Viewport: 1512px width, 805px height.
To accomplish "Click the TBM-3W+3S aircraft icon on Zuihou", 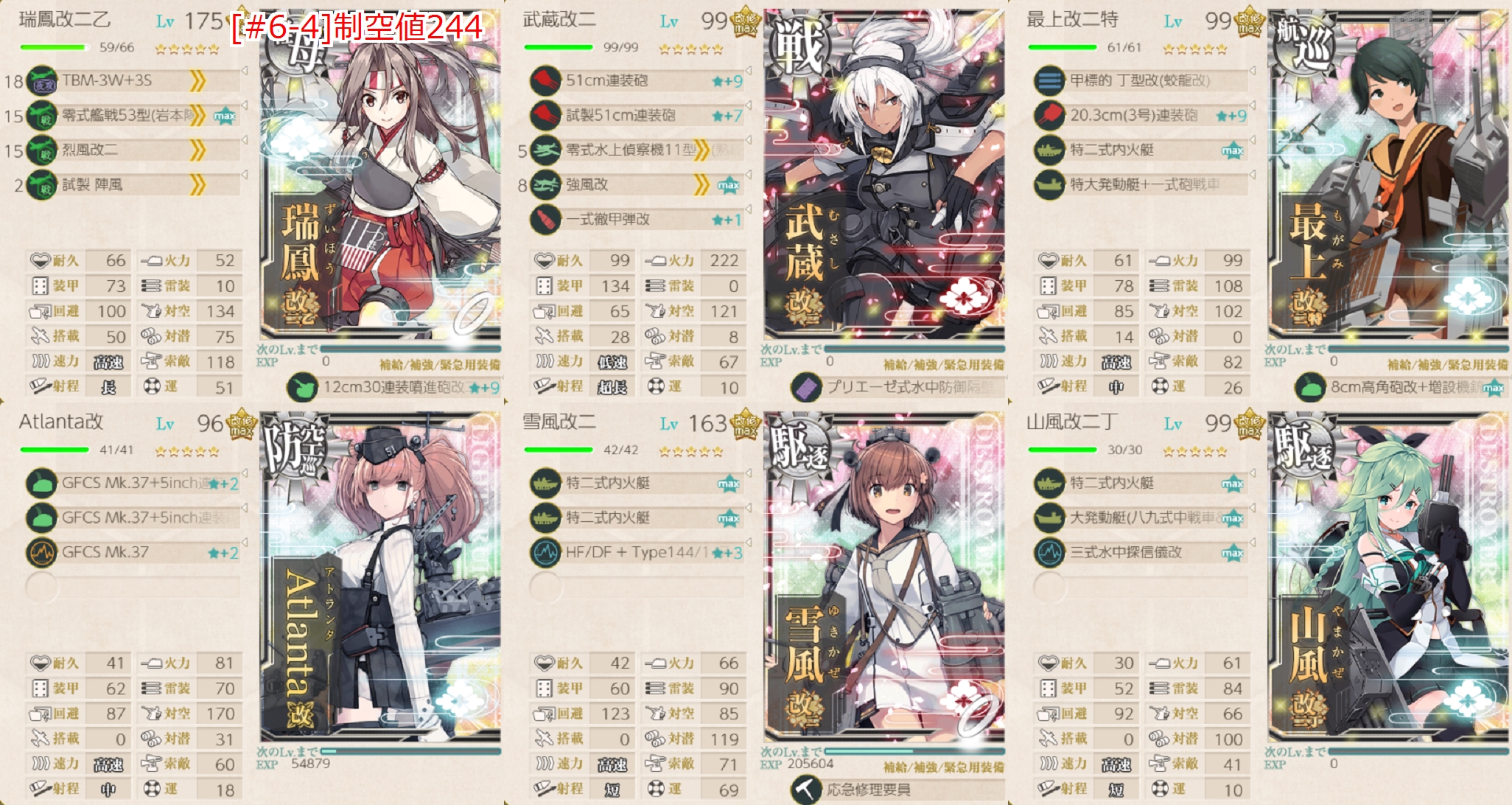I will point(42,81).
